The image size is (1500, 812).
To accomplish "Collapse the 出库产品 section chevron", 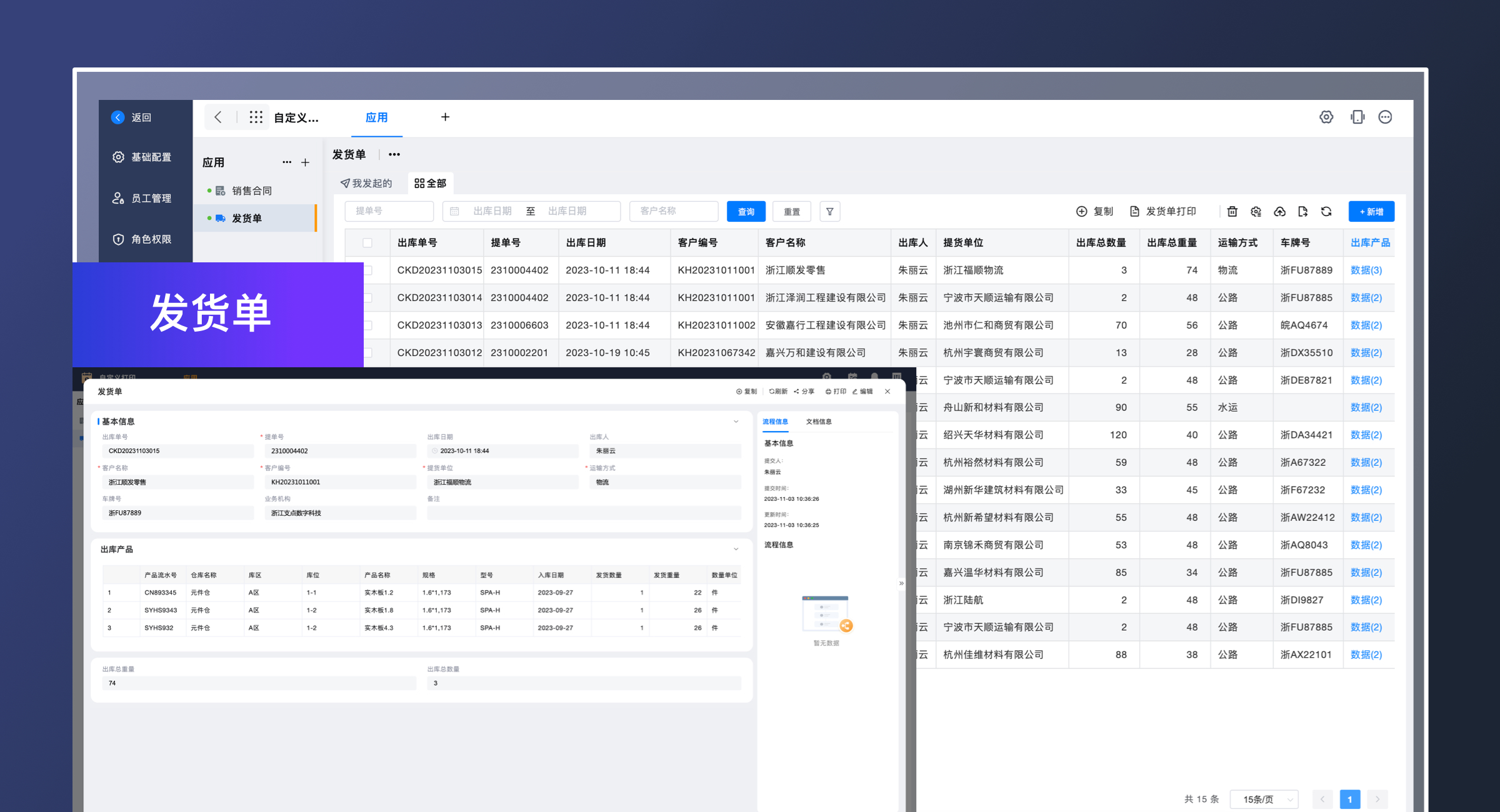I will [x=736, y=550].
